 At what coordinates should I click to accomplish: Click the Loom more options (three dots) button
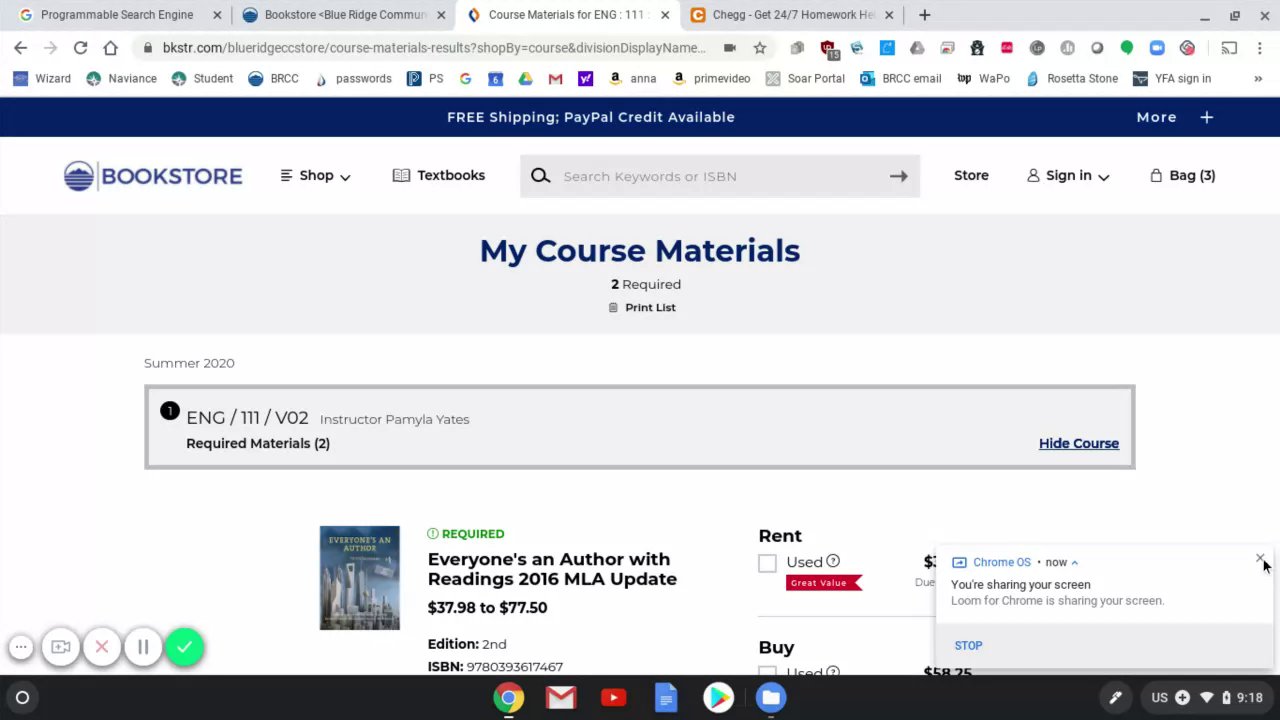20,647
